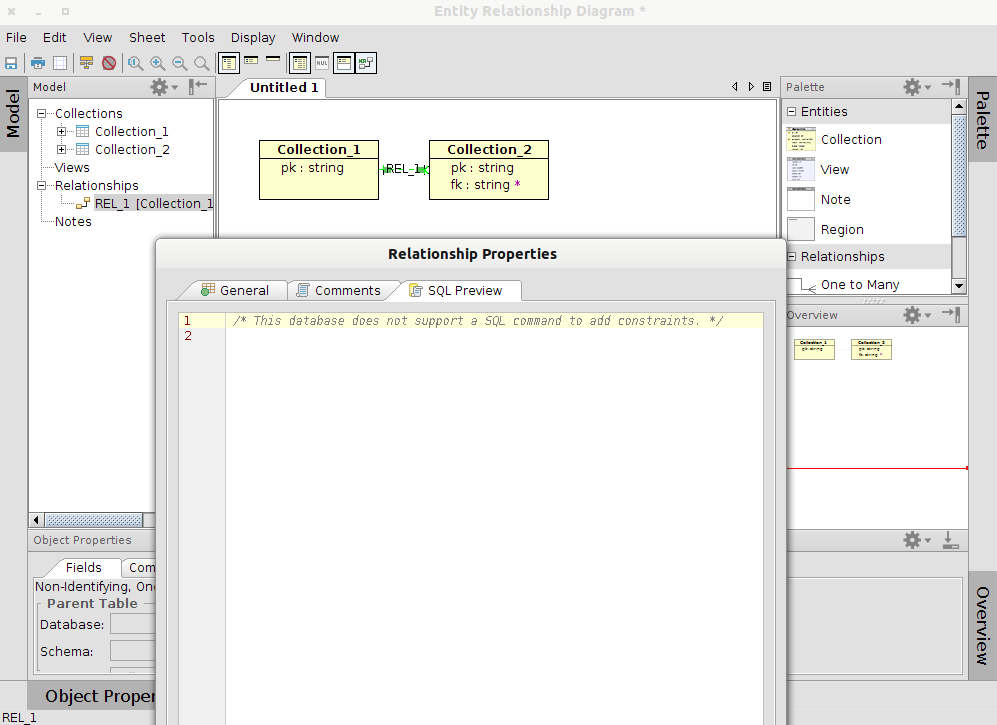This screenshot has height=725, width=997.
Task: Open the Sheet menu
Action: (x=147, y=38)
